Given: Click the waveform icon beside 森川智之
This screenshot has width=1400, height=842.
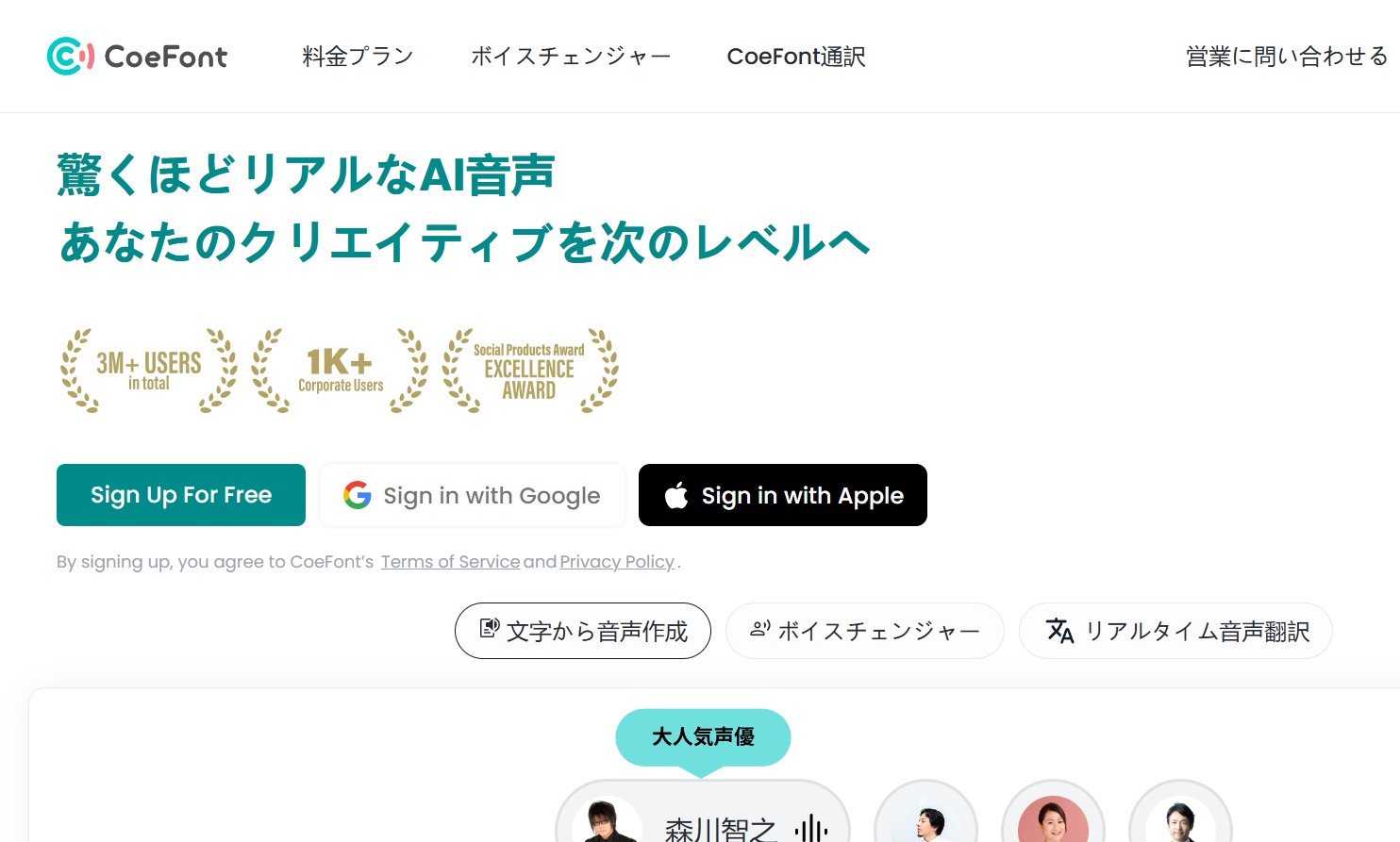Looking at the screenshot, I should 811,829.
